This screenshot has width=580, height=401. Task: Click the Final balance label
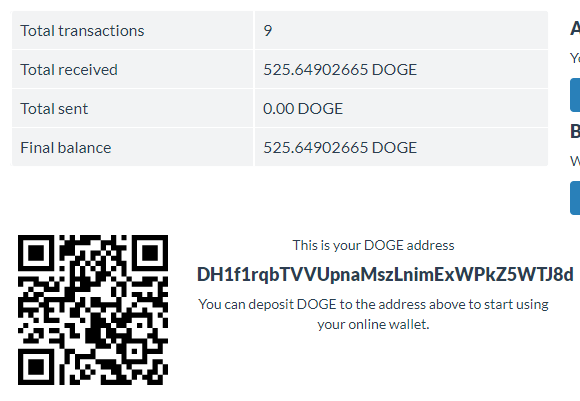[65, 148]
